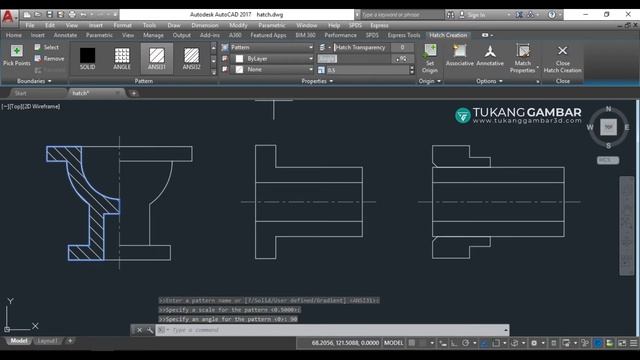This screenshot has width=640, height=360.
Task: Choose the ANGLE hatch pattern
Action: point(122,58)
